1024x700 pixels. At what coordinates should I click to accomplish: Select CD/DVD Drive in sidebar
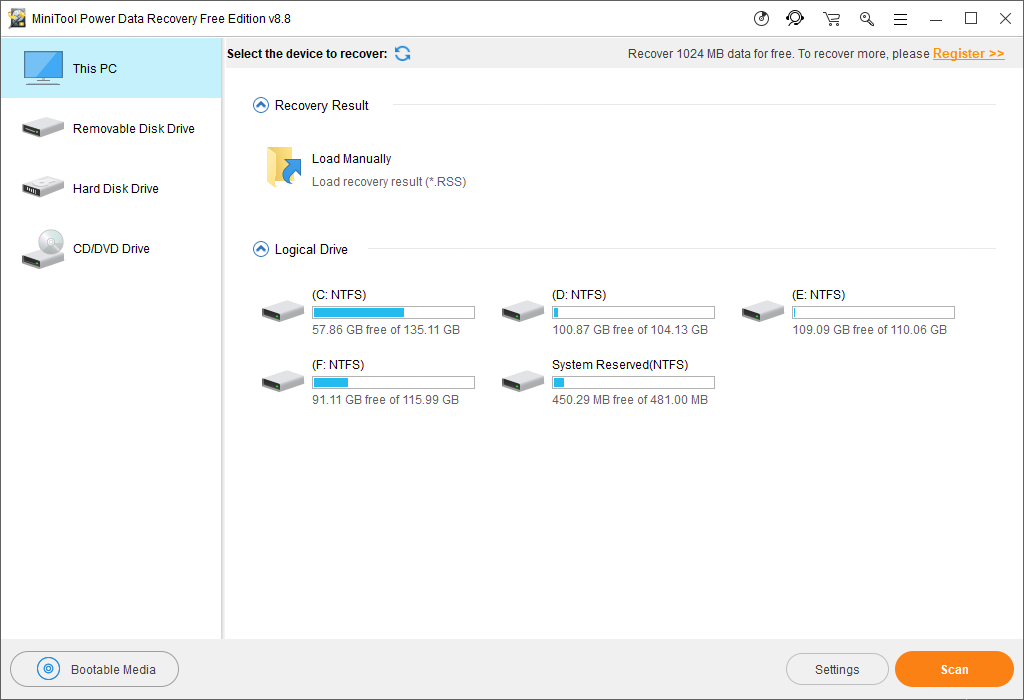click(112, 249)
